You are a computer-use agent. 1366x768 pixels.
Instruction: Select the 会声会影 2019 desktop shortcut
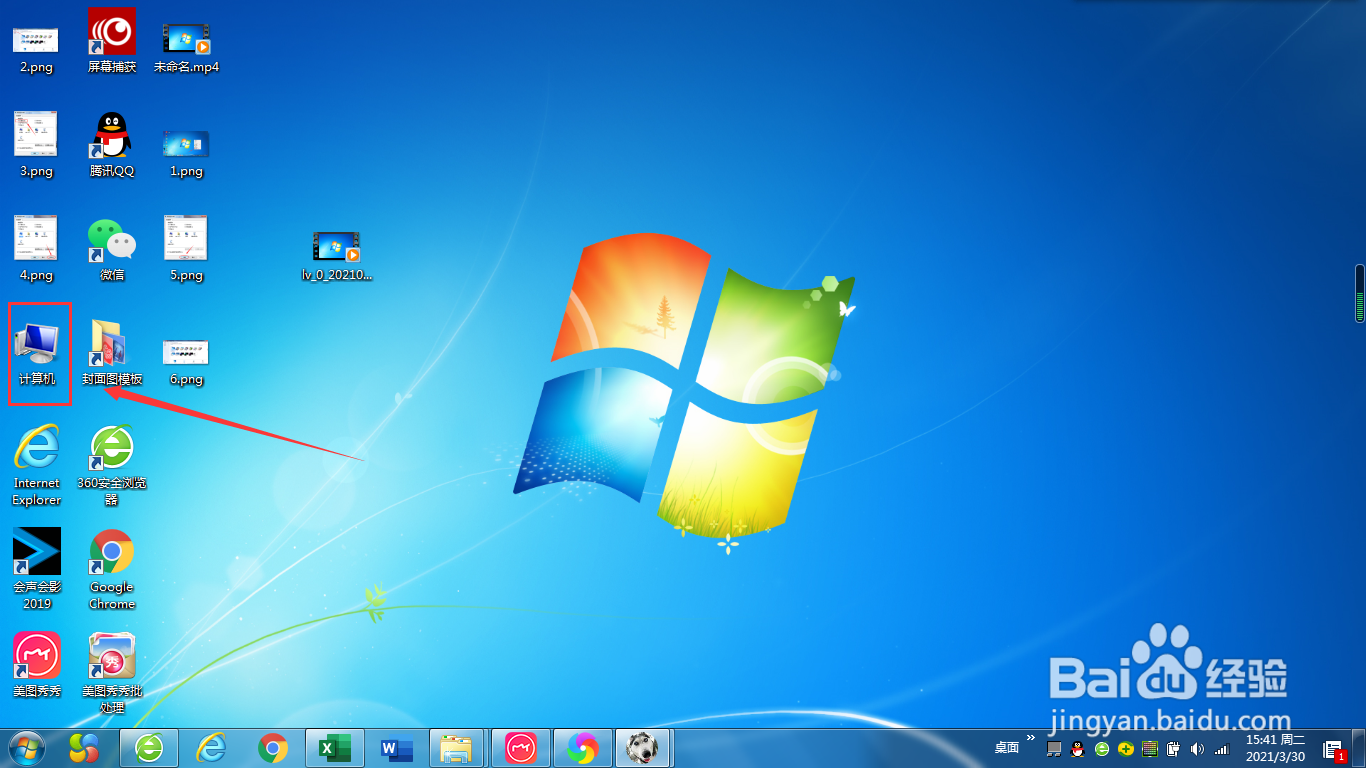coord(37,569)
